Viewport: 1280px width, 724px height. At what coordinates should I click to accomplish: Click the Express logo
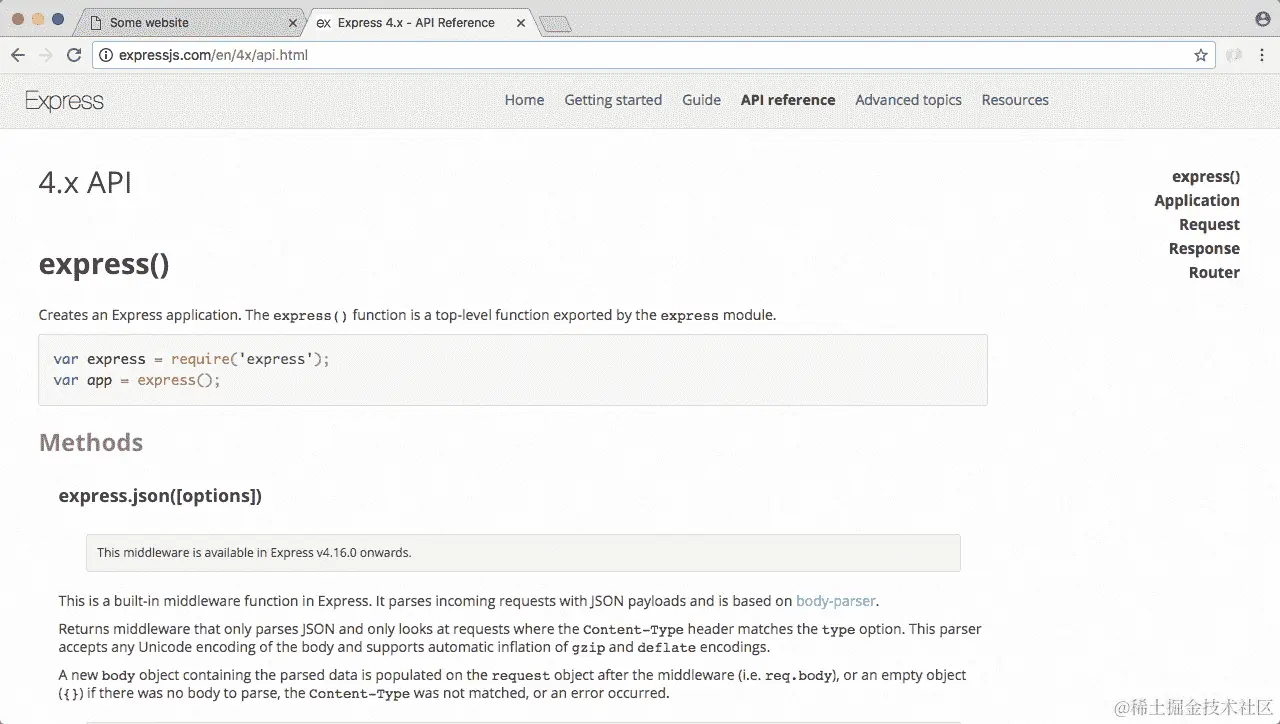64,101
